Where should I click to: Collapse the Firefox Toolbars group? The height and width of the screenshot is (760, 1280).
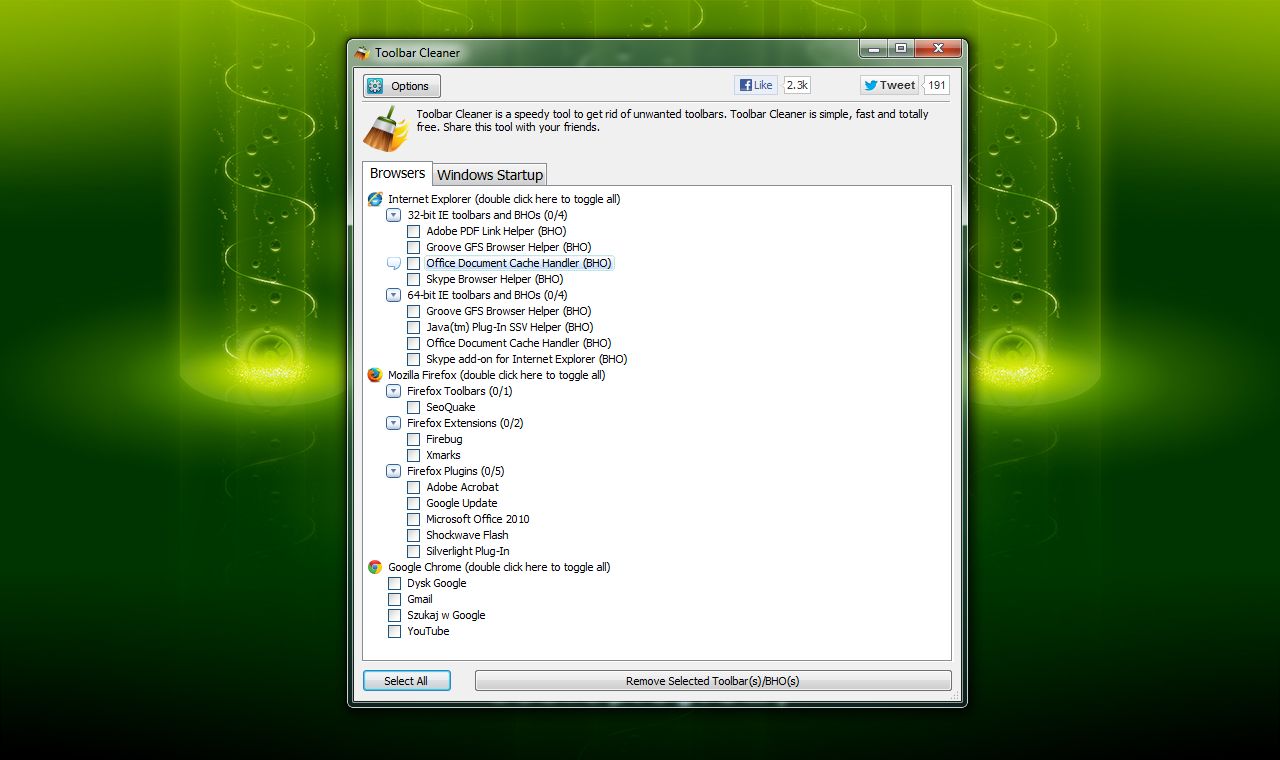[x=393, y=391]
